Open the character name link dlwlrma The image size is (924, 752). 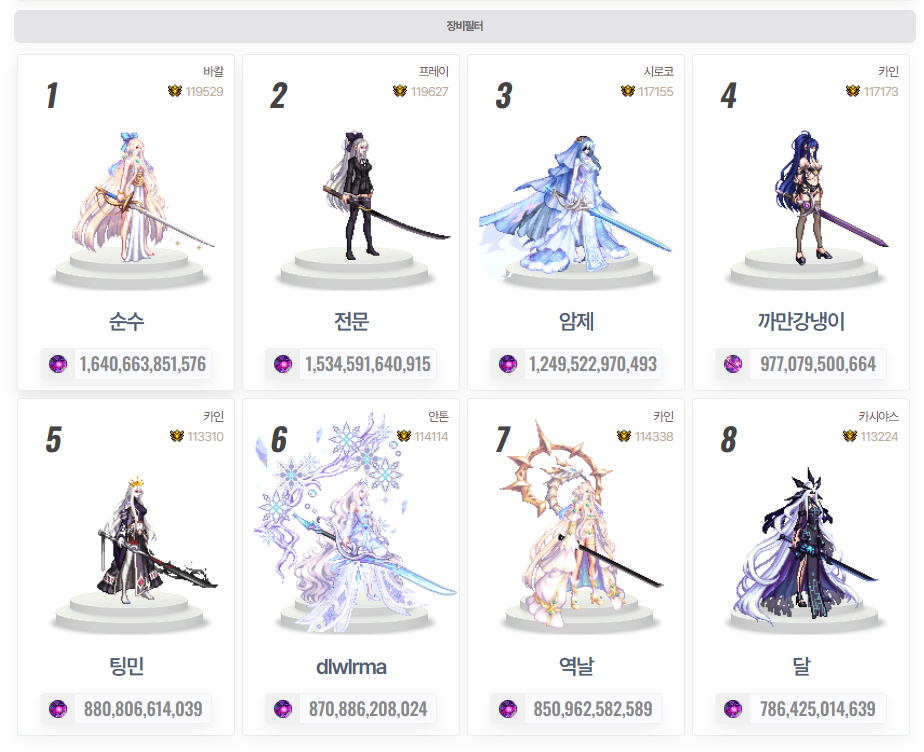(x=351, y=667)
